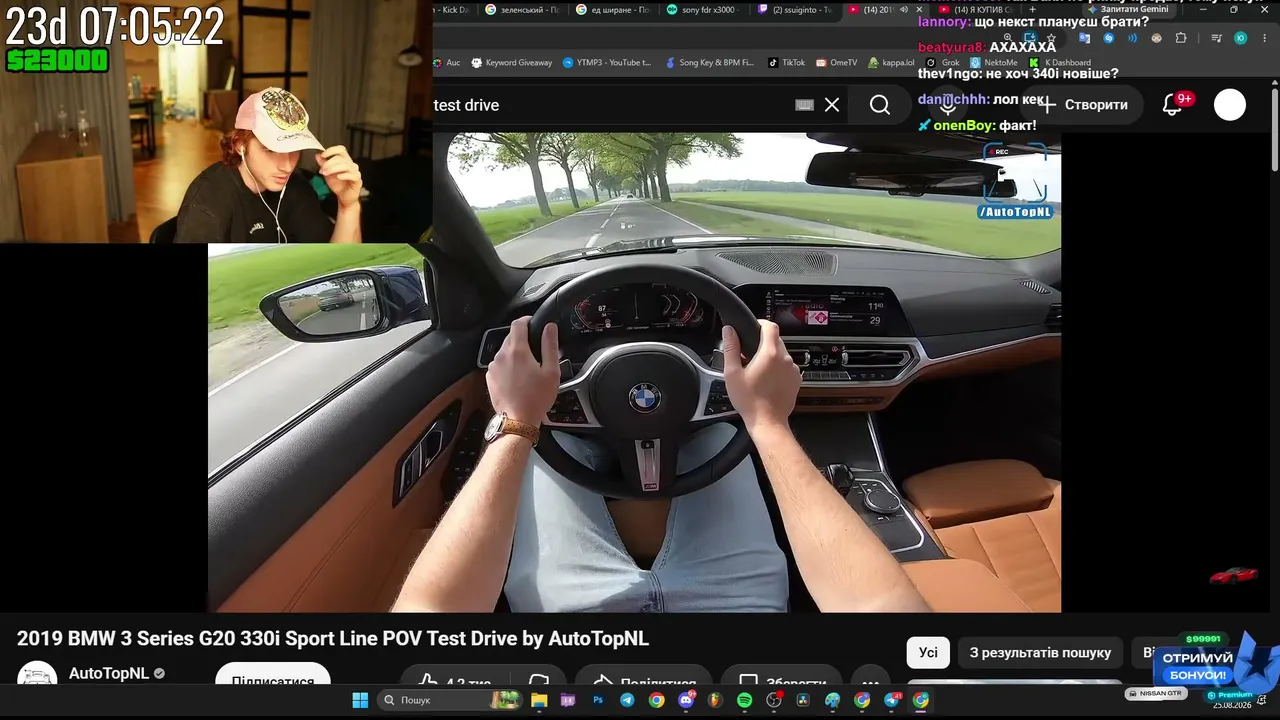Open Discord from the taskbar
The height and width of the screenshot is (720, 1280).
coord(686,700)
